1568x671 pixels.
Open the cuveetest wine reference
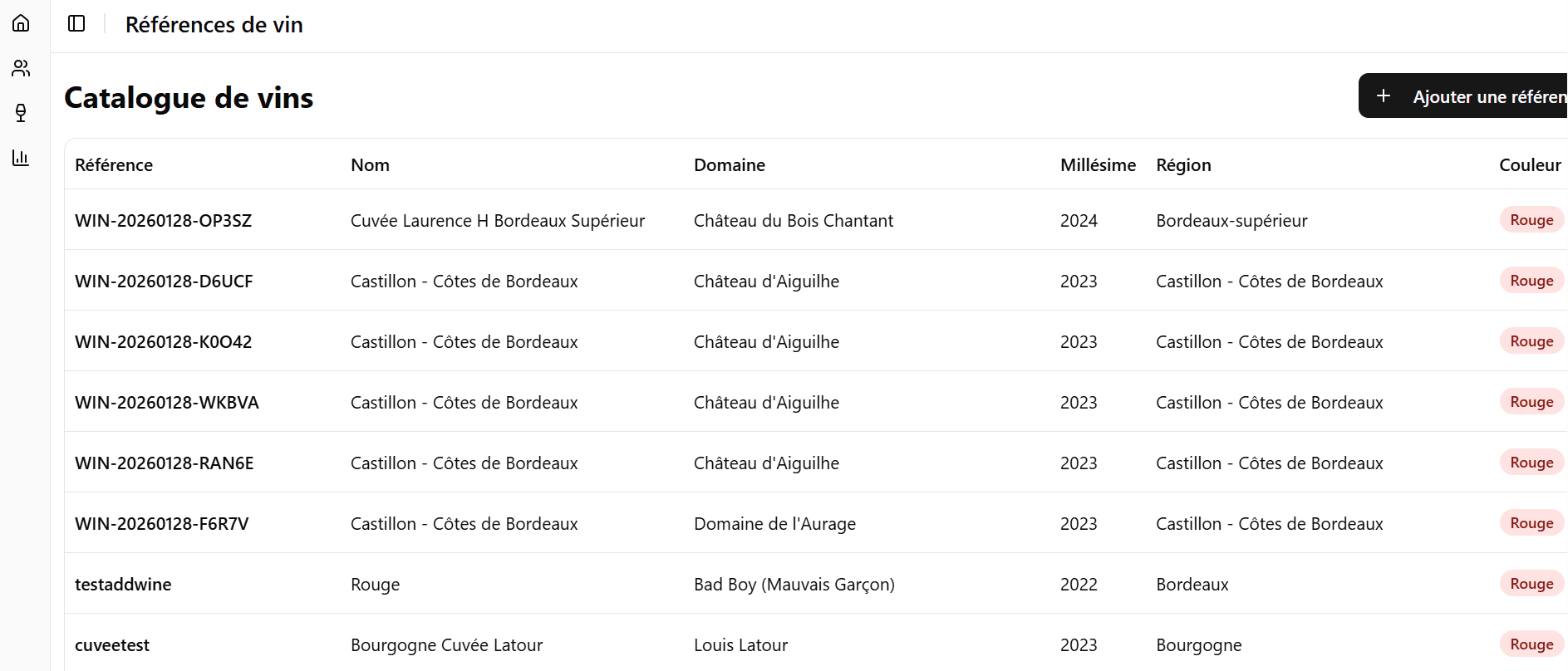click(111, 644)
